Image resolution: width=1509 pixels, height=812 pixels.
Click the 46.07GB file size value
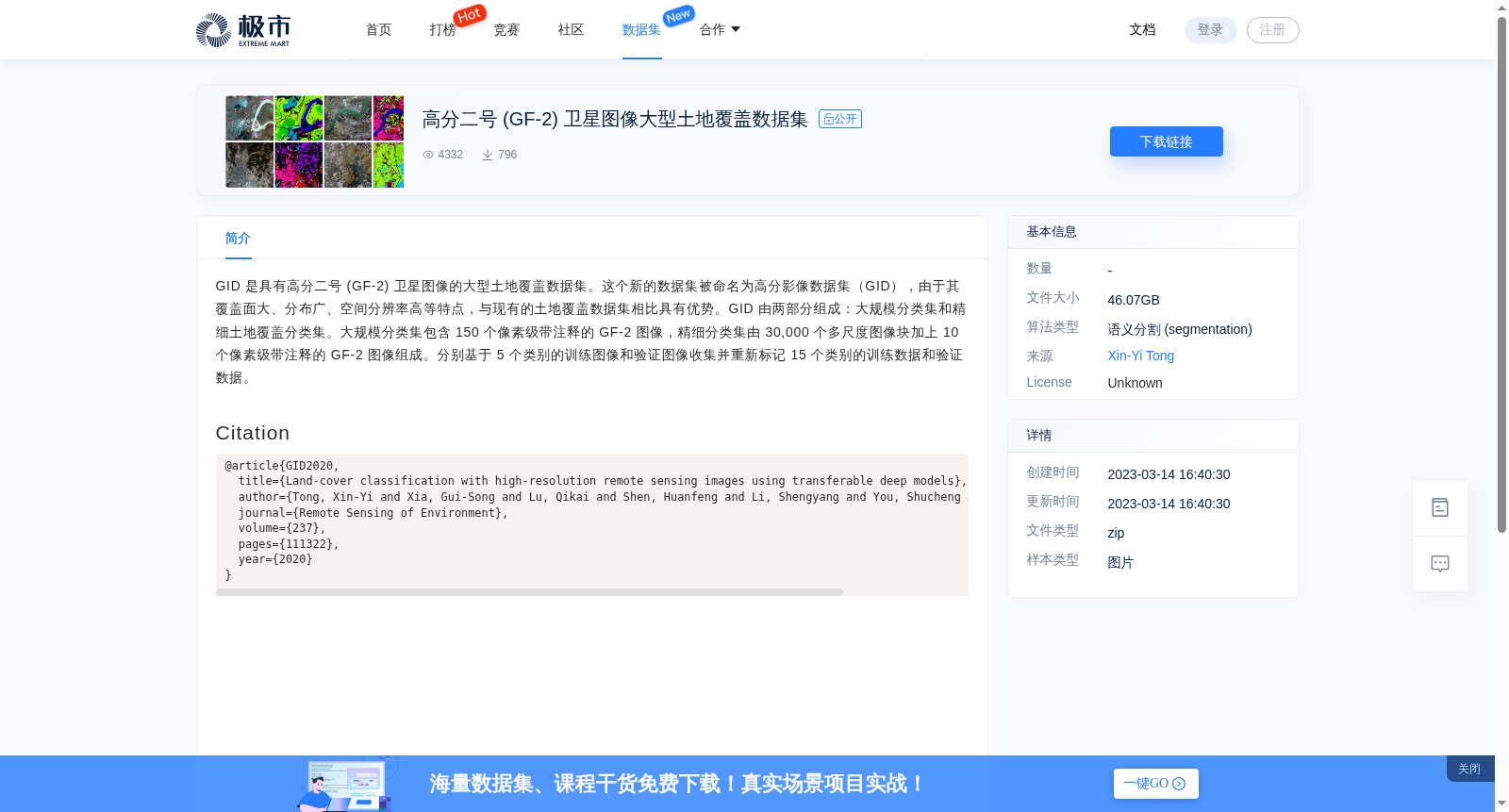click(x=1134, y=300)
